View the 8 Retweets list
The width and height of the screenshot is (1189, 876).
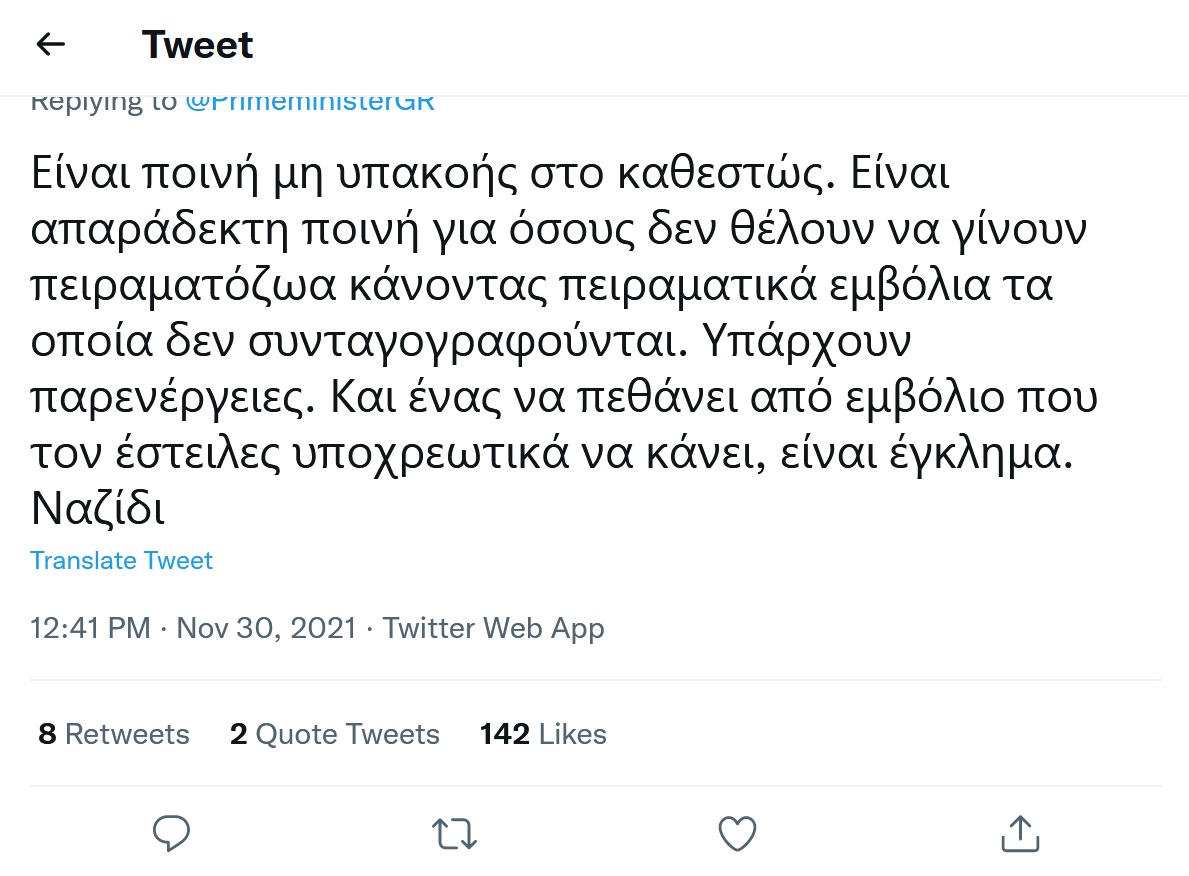coord(113,734)
